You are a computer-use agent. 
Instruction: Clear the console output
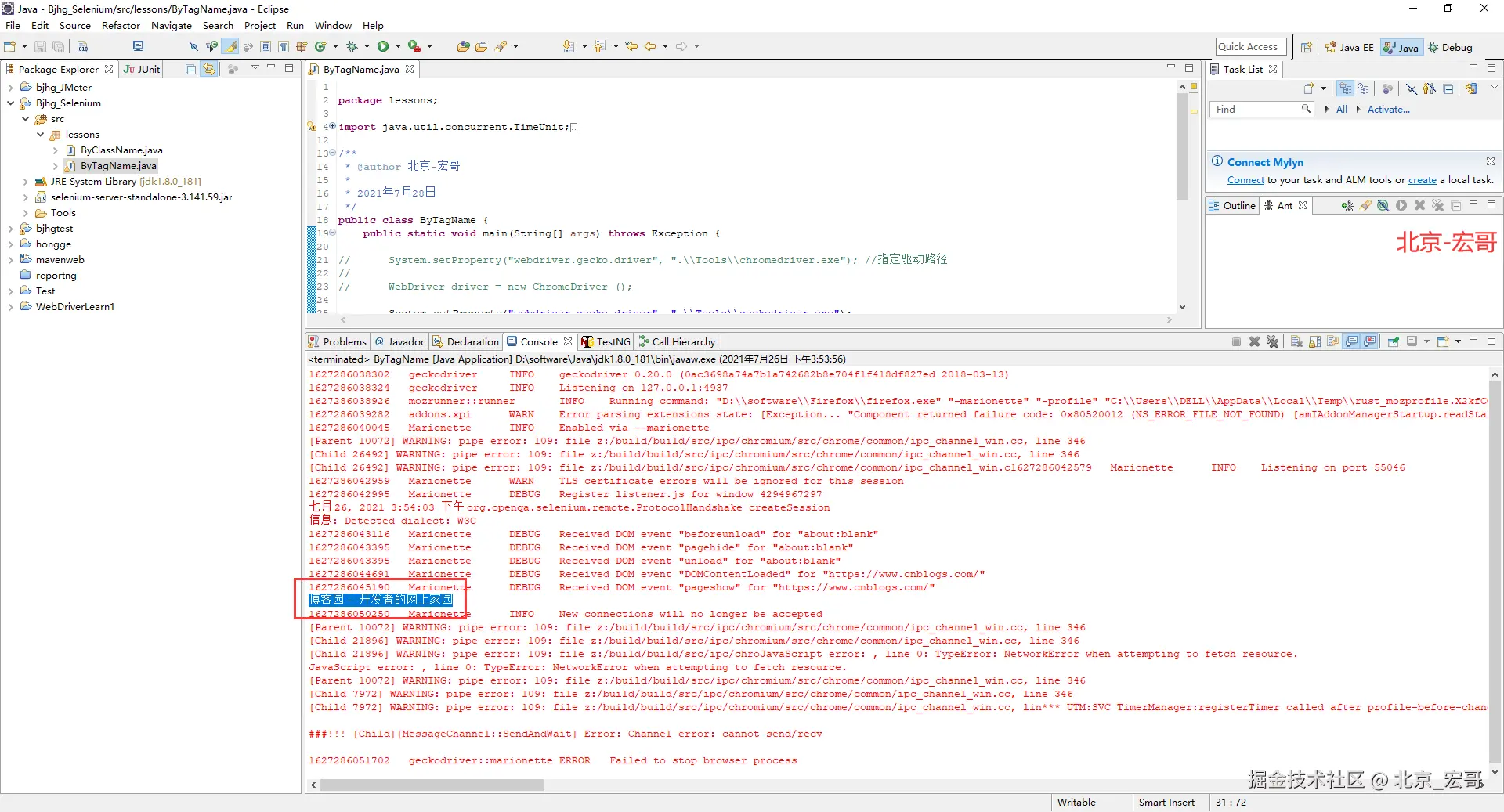[x=1296, y=342]
